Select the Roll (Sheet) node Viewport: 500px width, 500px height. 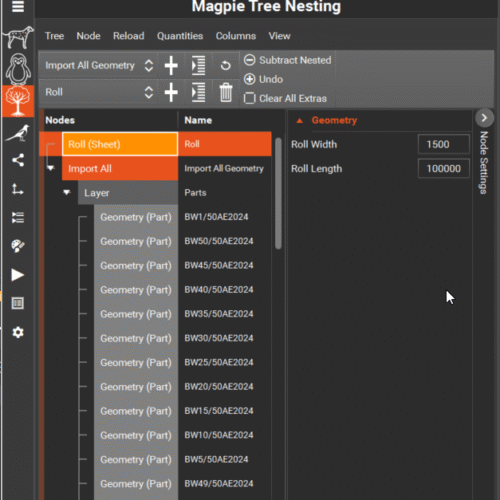point(120,144)
